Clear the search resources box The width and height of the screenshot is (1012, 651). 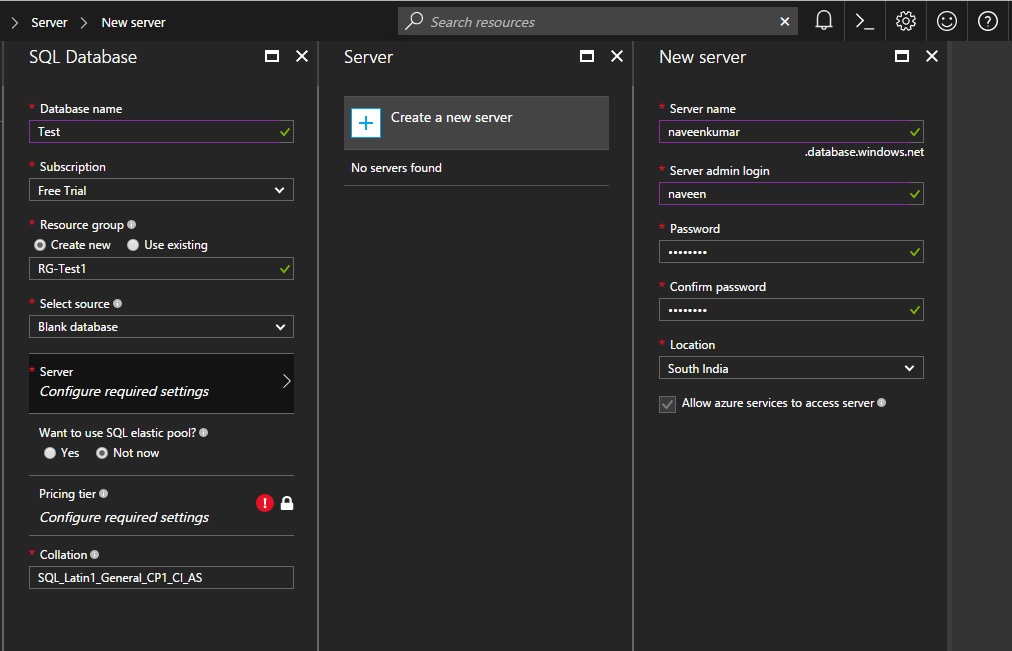tap(786, 20)
